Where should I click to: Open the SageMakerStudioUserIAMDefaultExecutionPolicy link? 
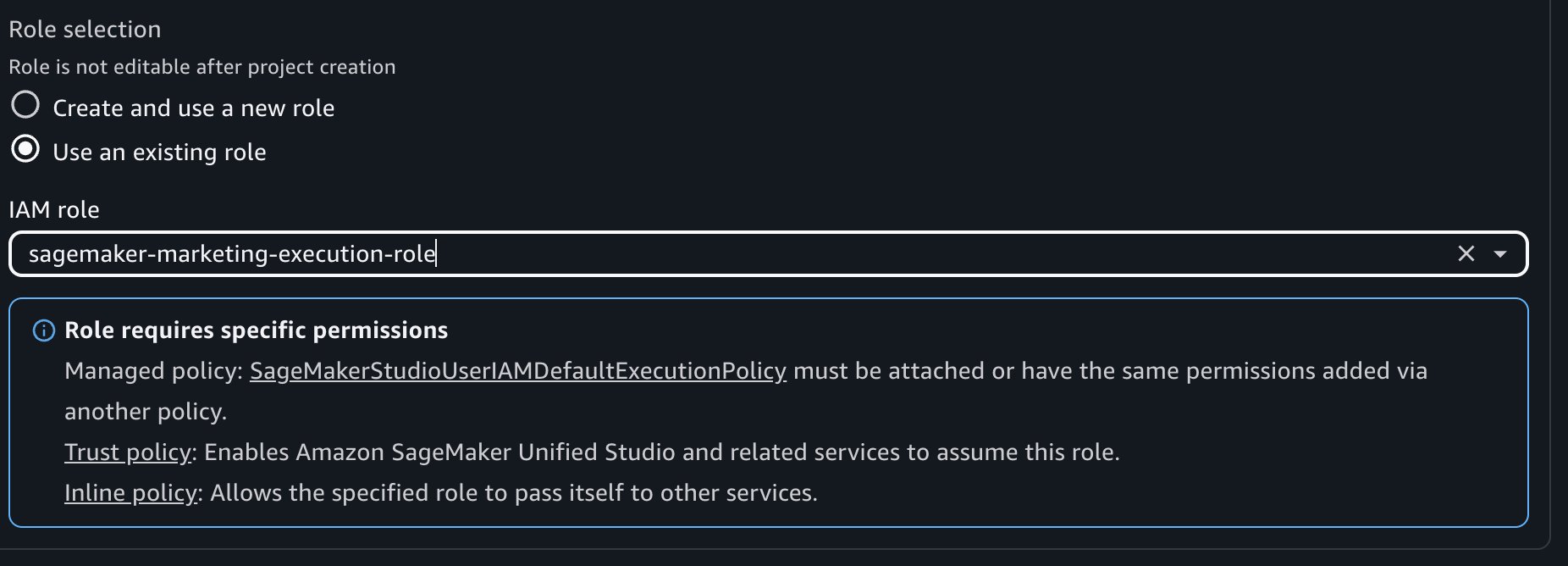coord(518,370)
